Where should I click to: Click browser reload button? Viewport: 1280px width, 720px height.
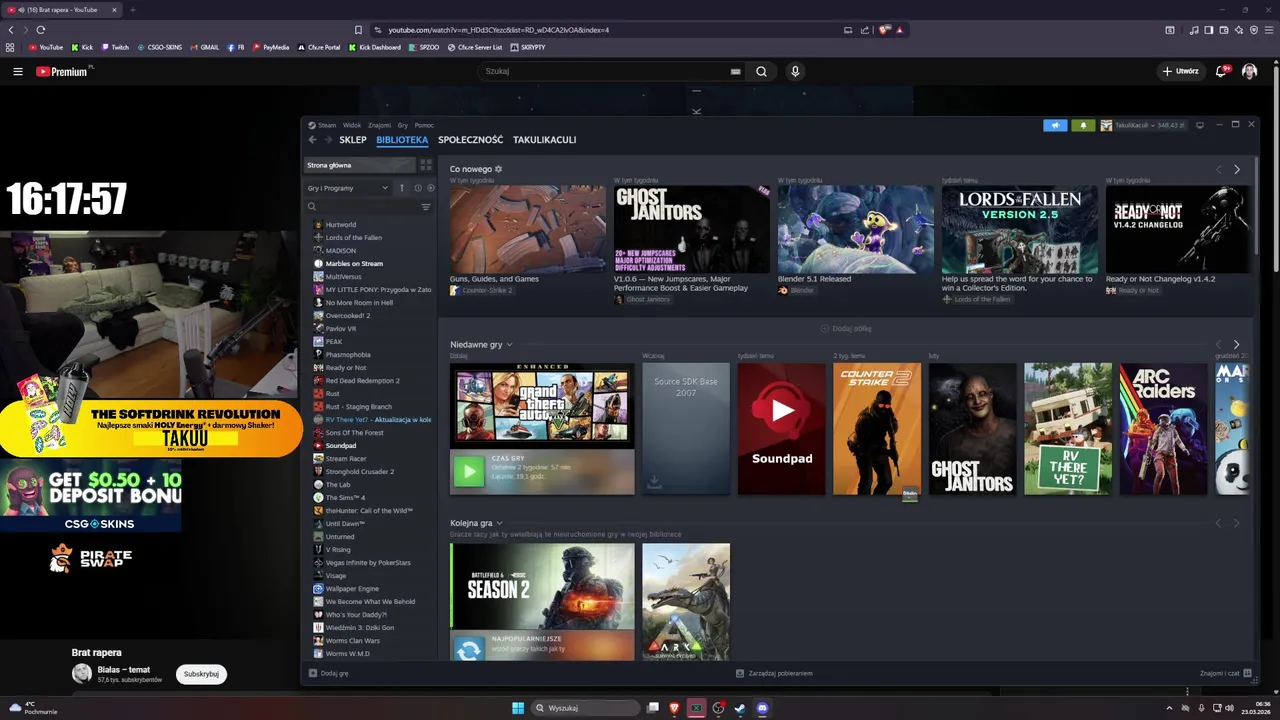coord(41,30)
